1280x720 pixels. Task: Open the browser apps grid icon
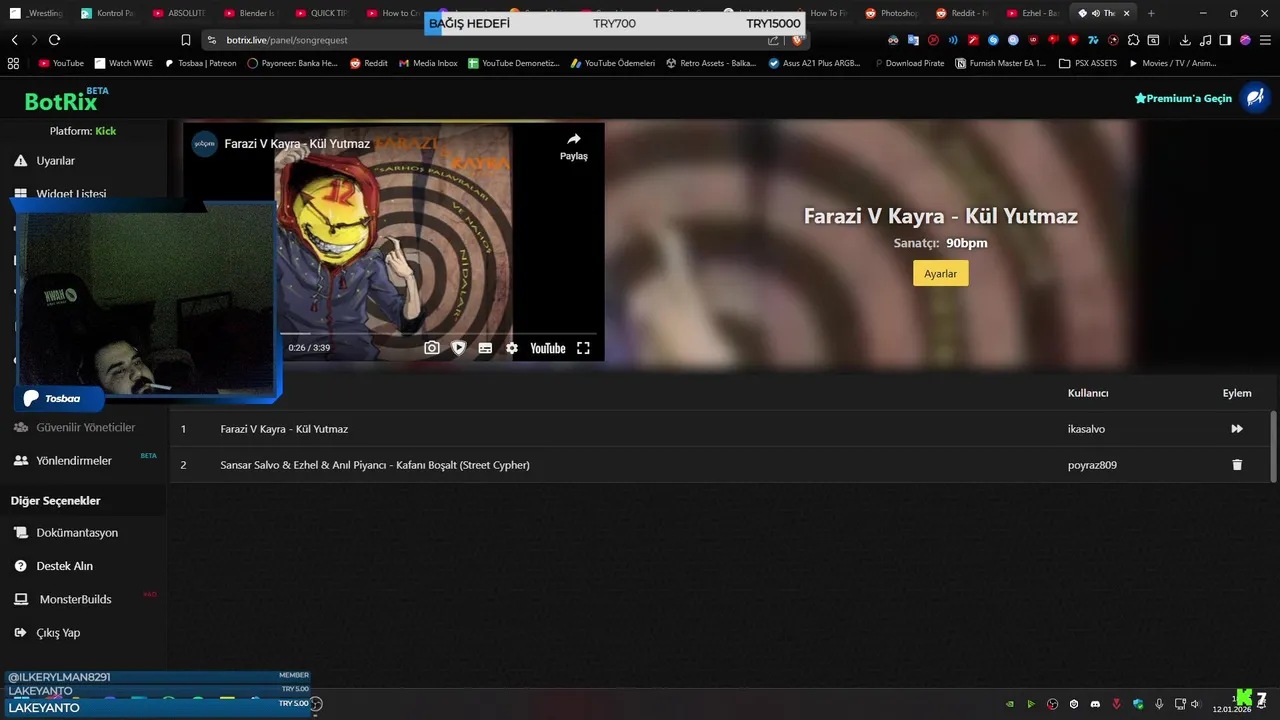(13, 63)
